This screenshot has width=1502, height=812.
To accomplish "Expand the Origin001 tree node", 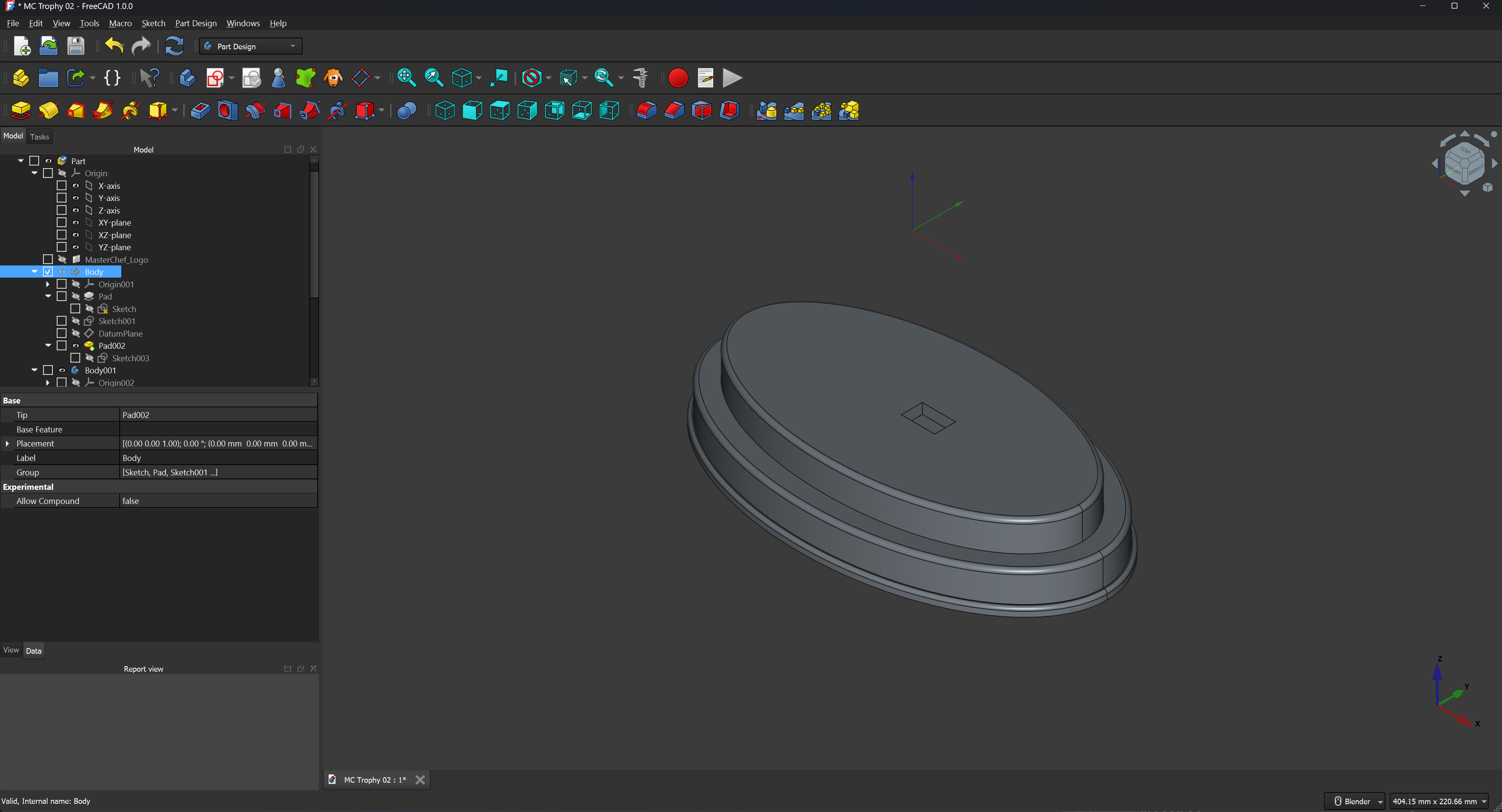I will click(x=48, y=285).
